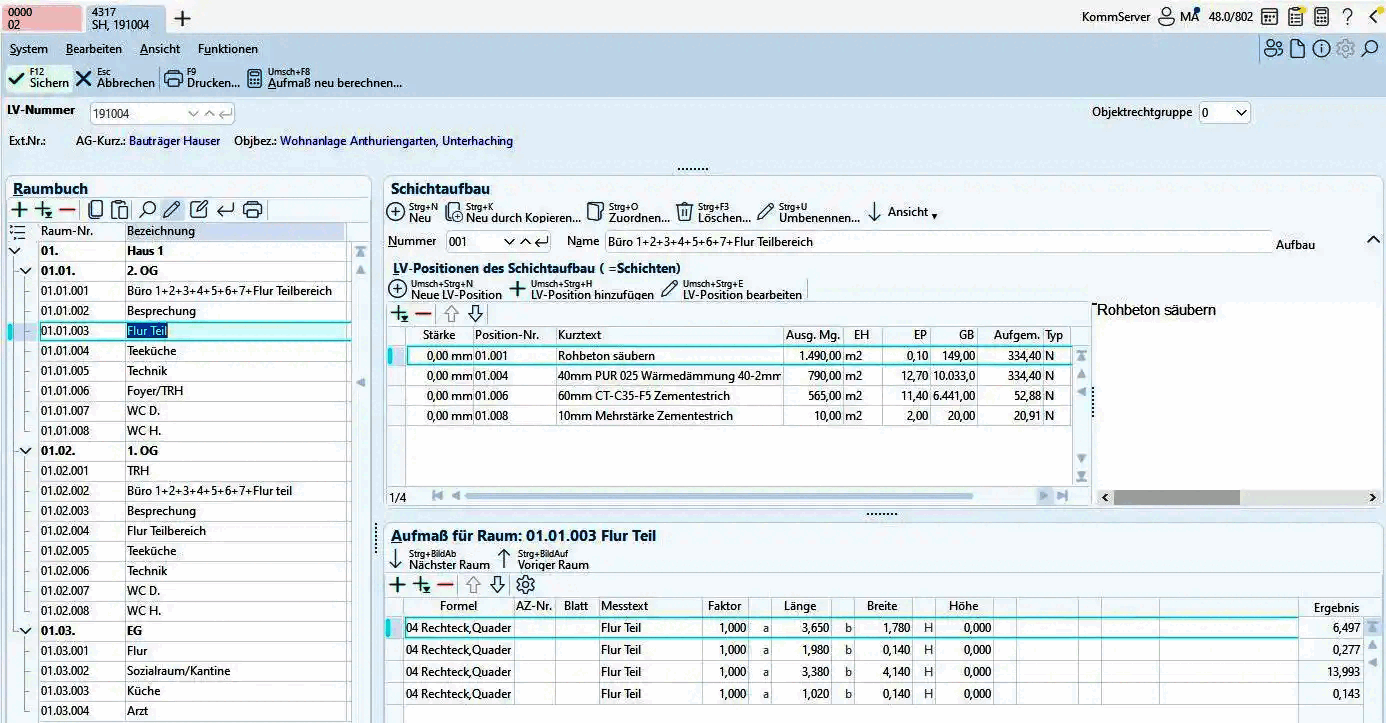Viewport: 1386px width, 723px height.
Task: Toggle edit mode pencil in Raumbuch toolbar
Action: [x=172, y=210]
